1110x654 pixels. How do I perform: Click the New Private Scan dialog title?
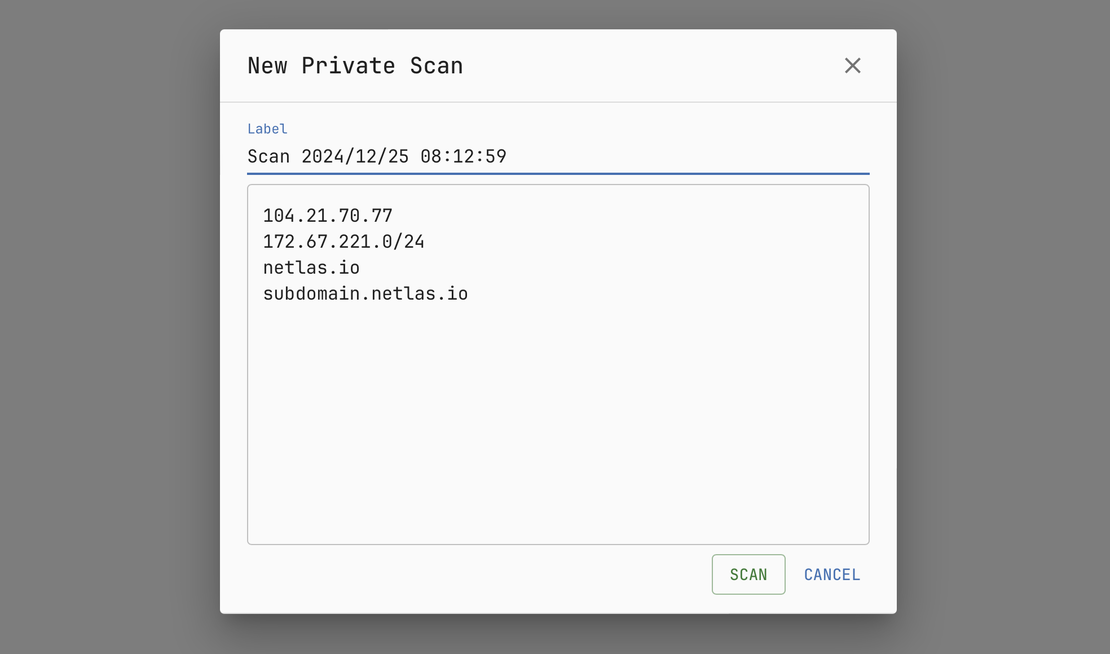point(355,65)
